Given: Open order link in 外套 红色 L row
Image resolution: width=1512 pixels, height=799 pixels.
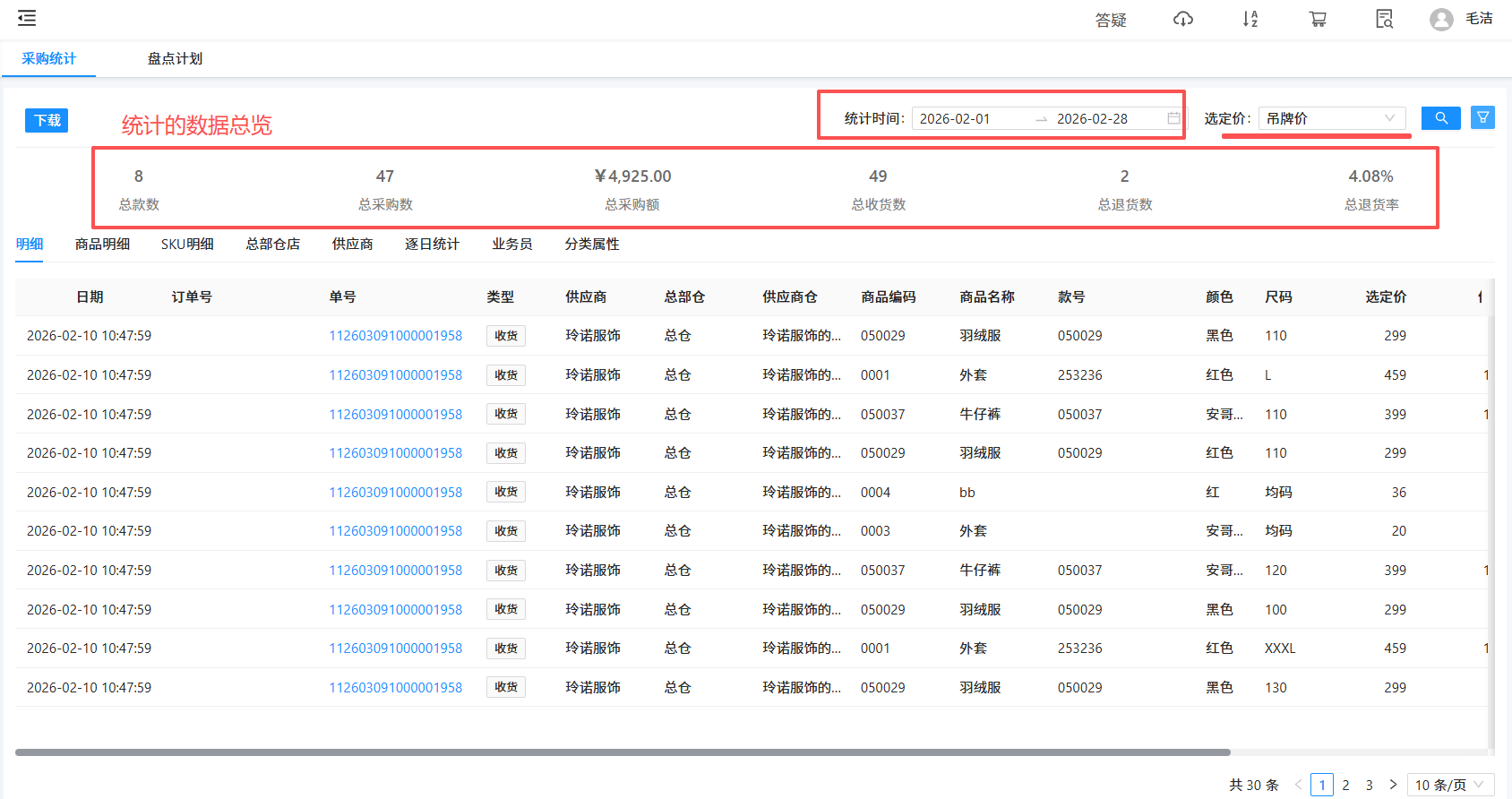Looking at the screenshot, I should 396,375.
